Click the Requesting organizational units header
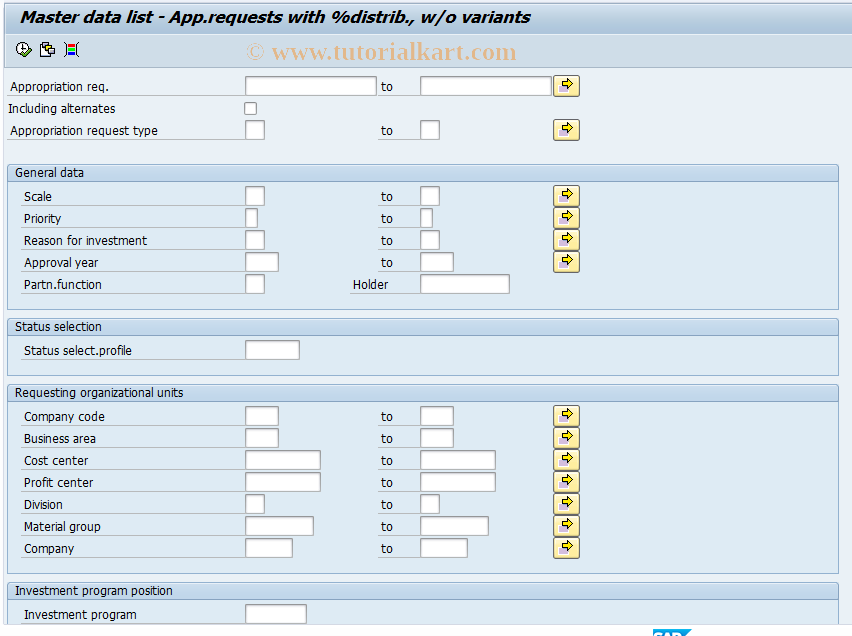 click(423, 393)
